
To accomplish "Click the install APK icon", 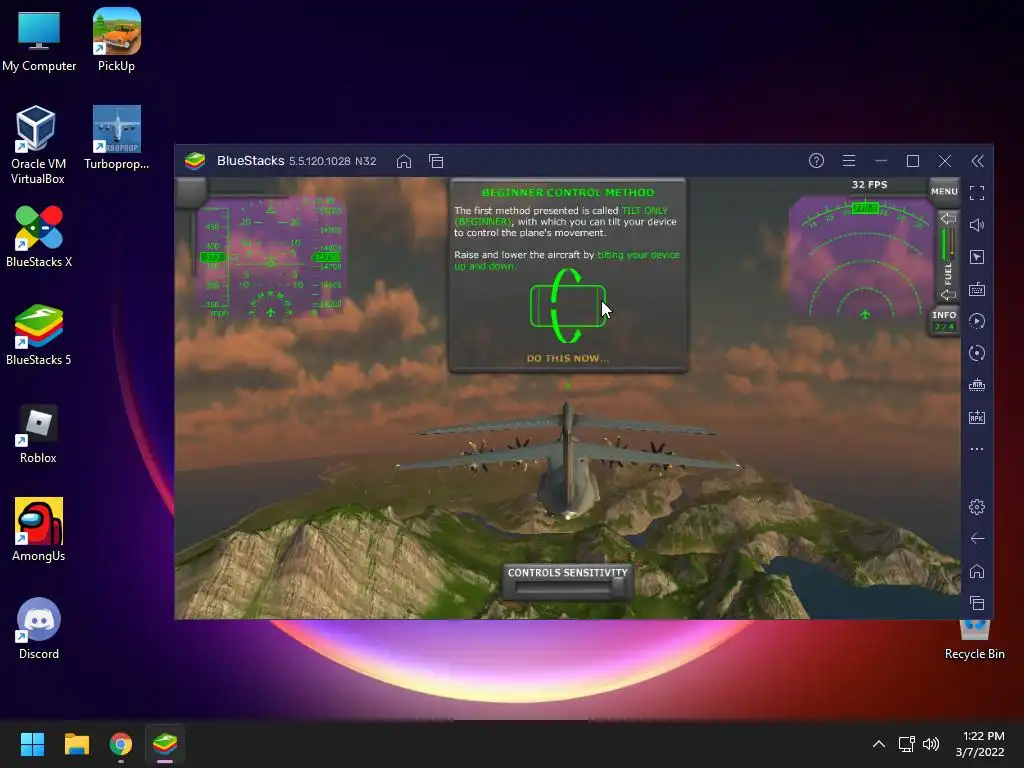I will [x=977, y=417].
